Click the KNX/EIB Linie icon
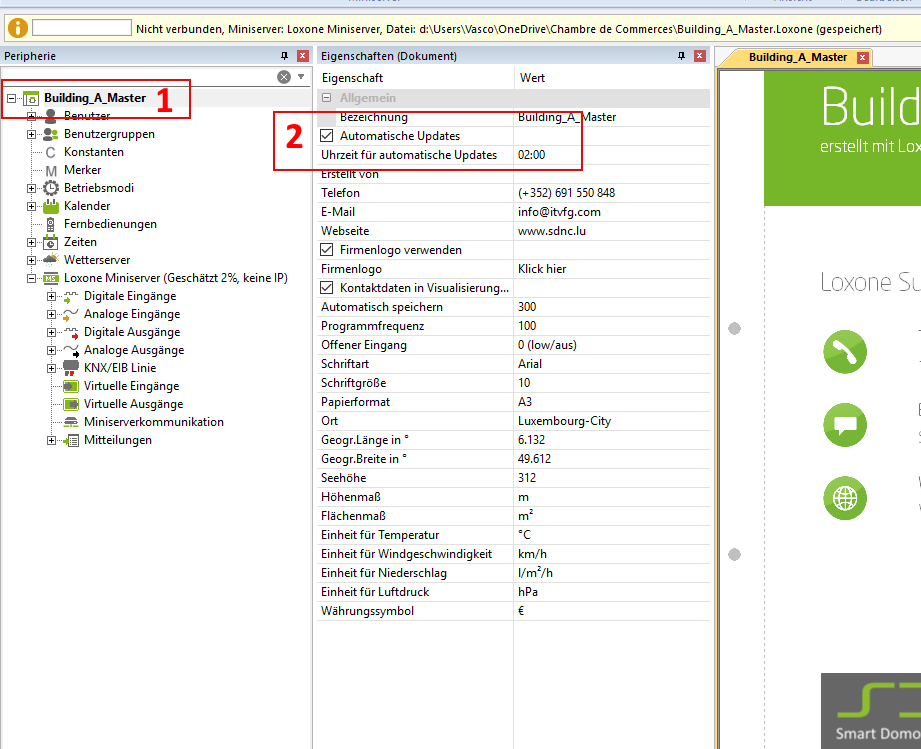 pyautogui.click(x=71, y=368)
